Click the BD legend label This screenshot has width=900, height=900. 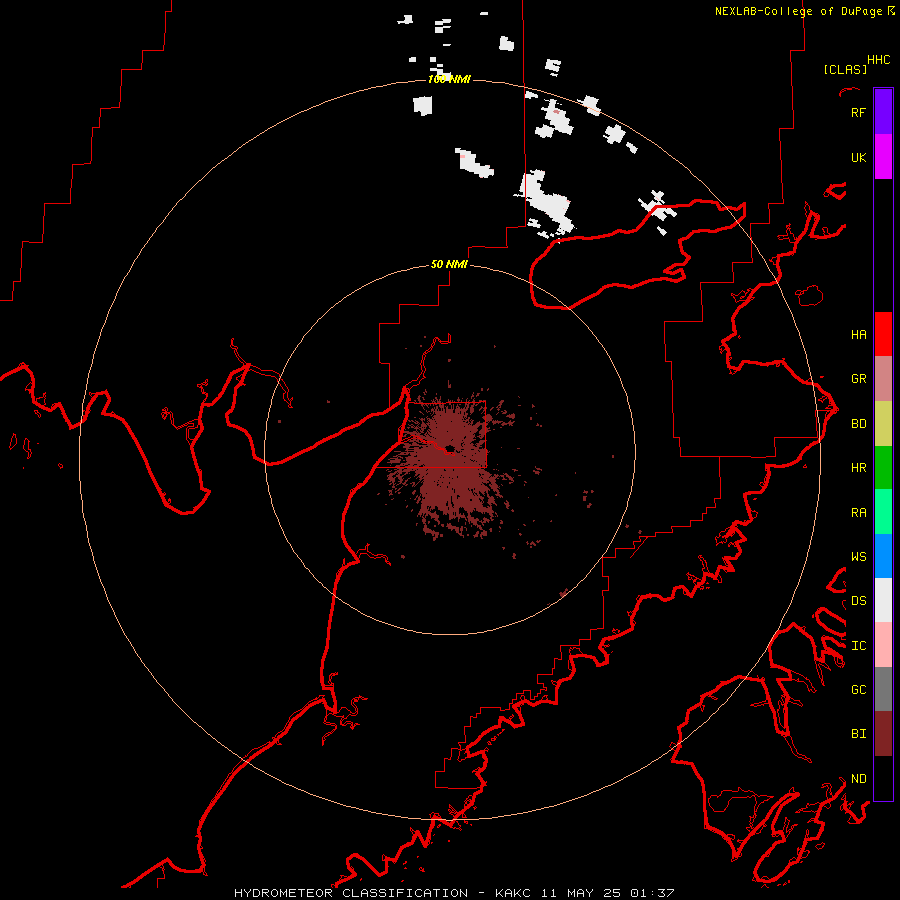point(858,424)
